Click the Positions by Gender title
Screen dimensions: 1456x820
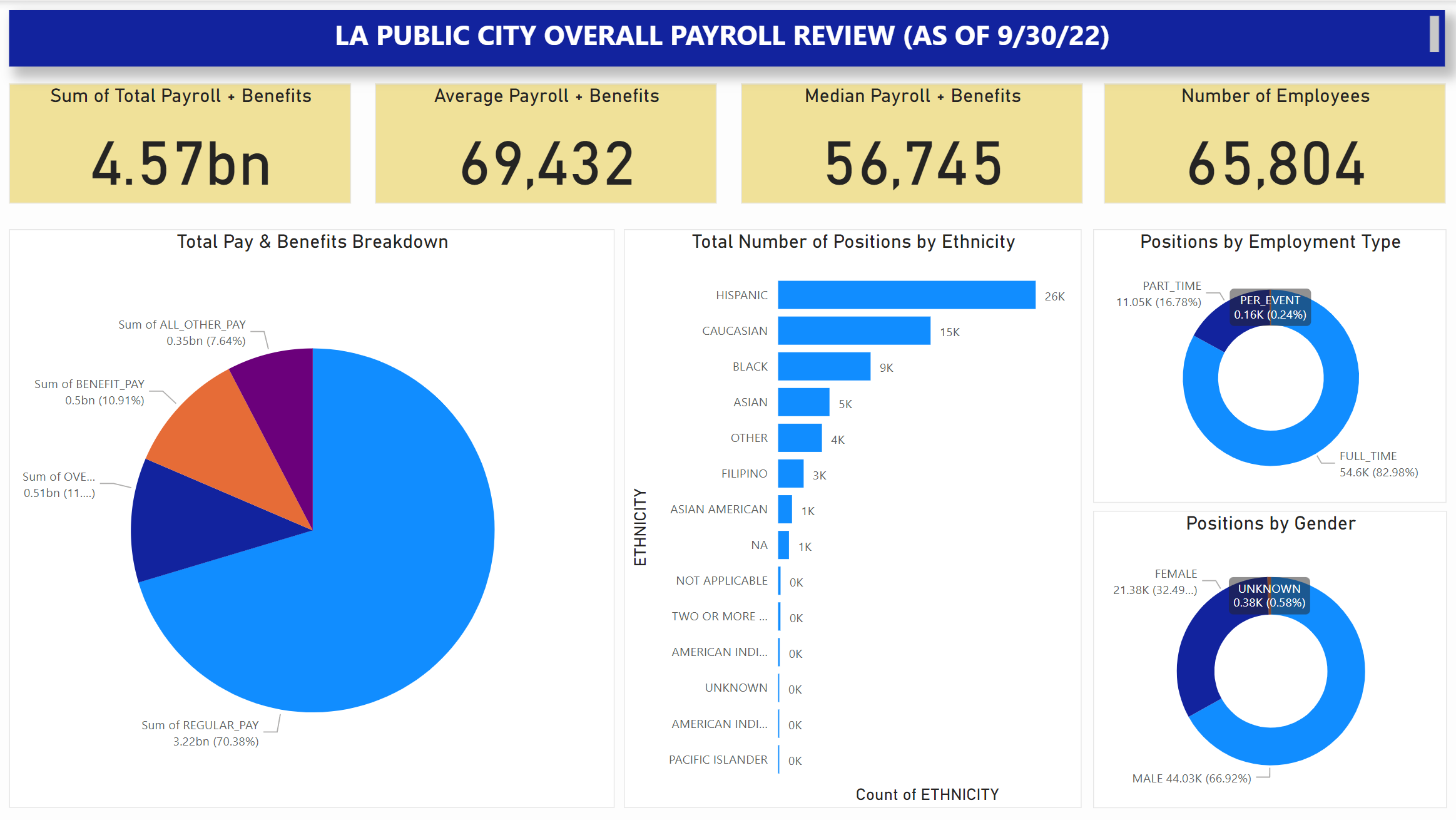click(1270, 523)
